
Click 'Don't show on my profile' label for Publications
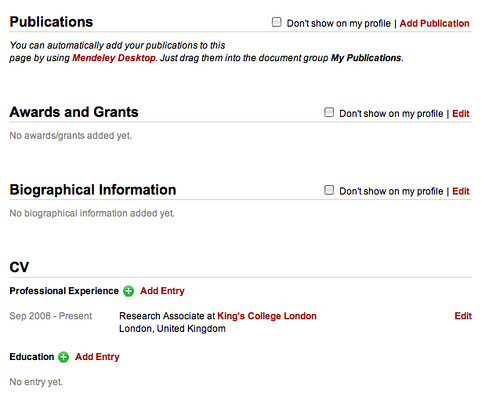pos(339,23)
